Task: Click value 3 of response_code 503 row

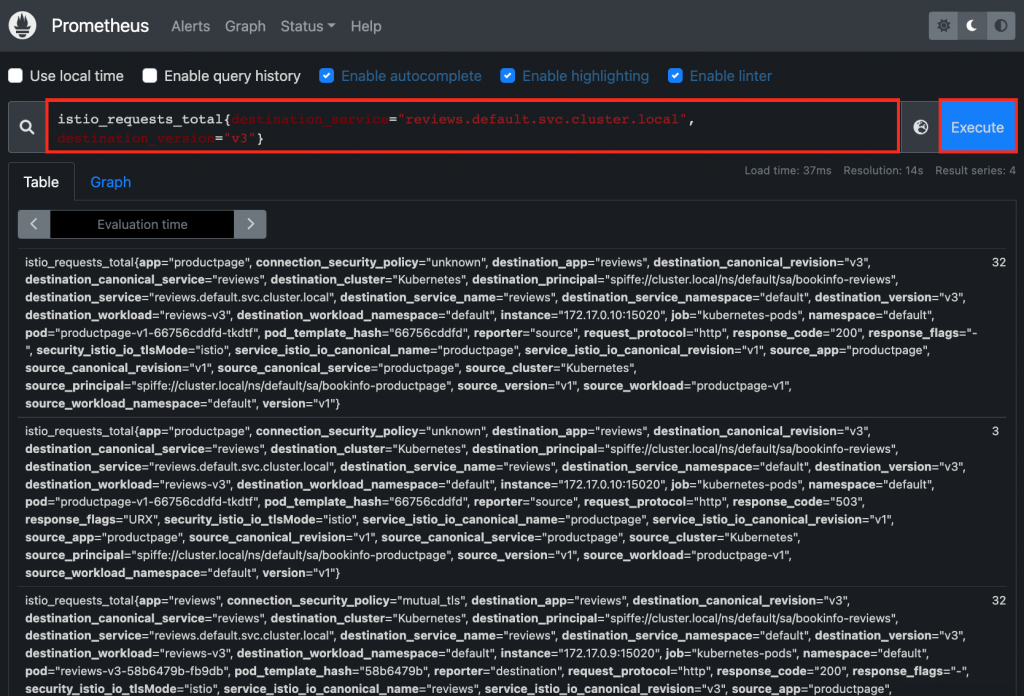Action: point(995,431)
